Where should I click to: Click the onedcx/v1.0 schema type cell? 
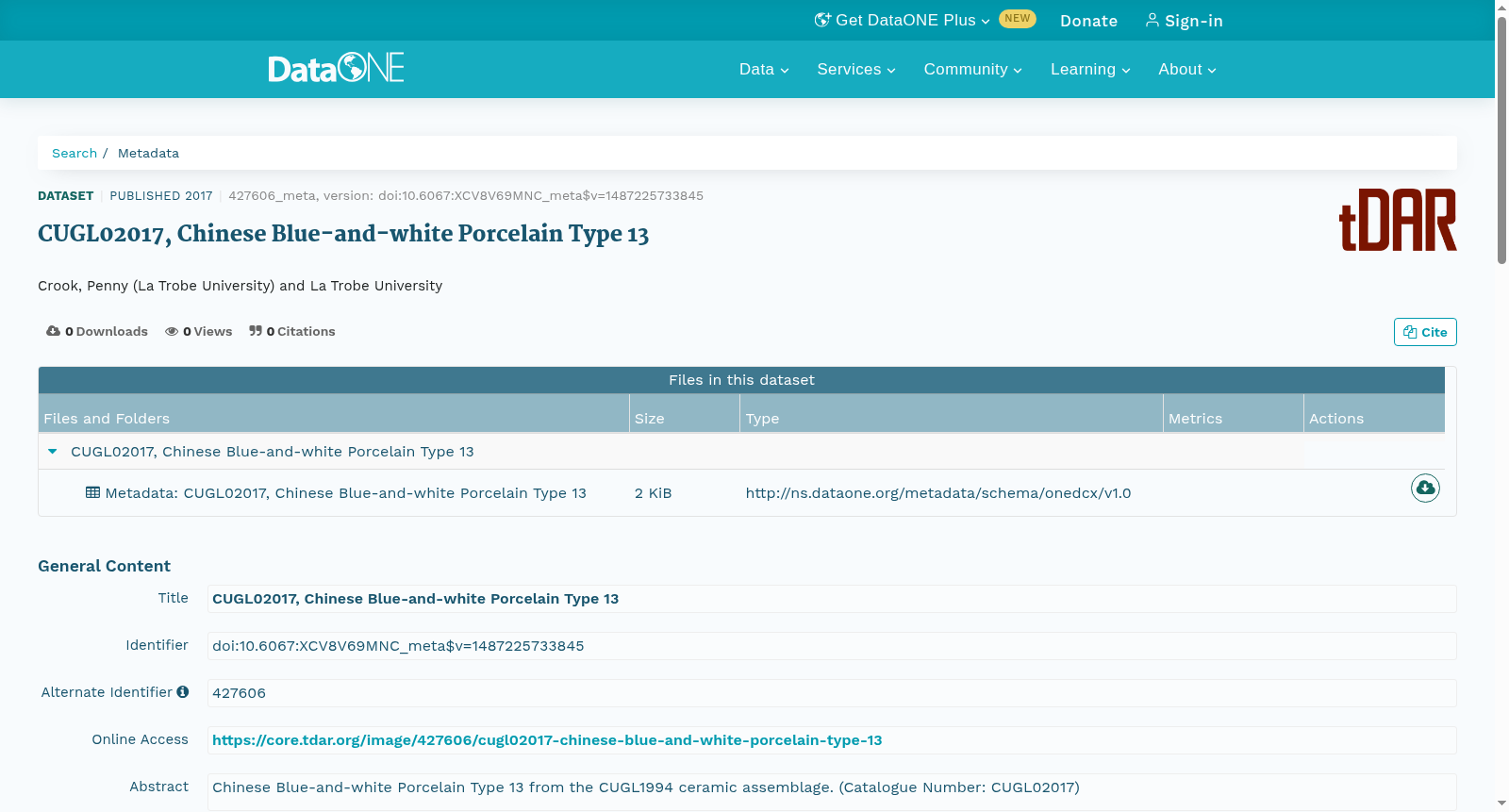click(x=938, y=493)
